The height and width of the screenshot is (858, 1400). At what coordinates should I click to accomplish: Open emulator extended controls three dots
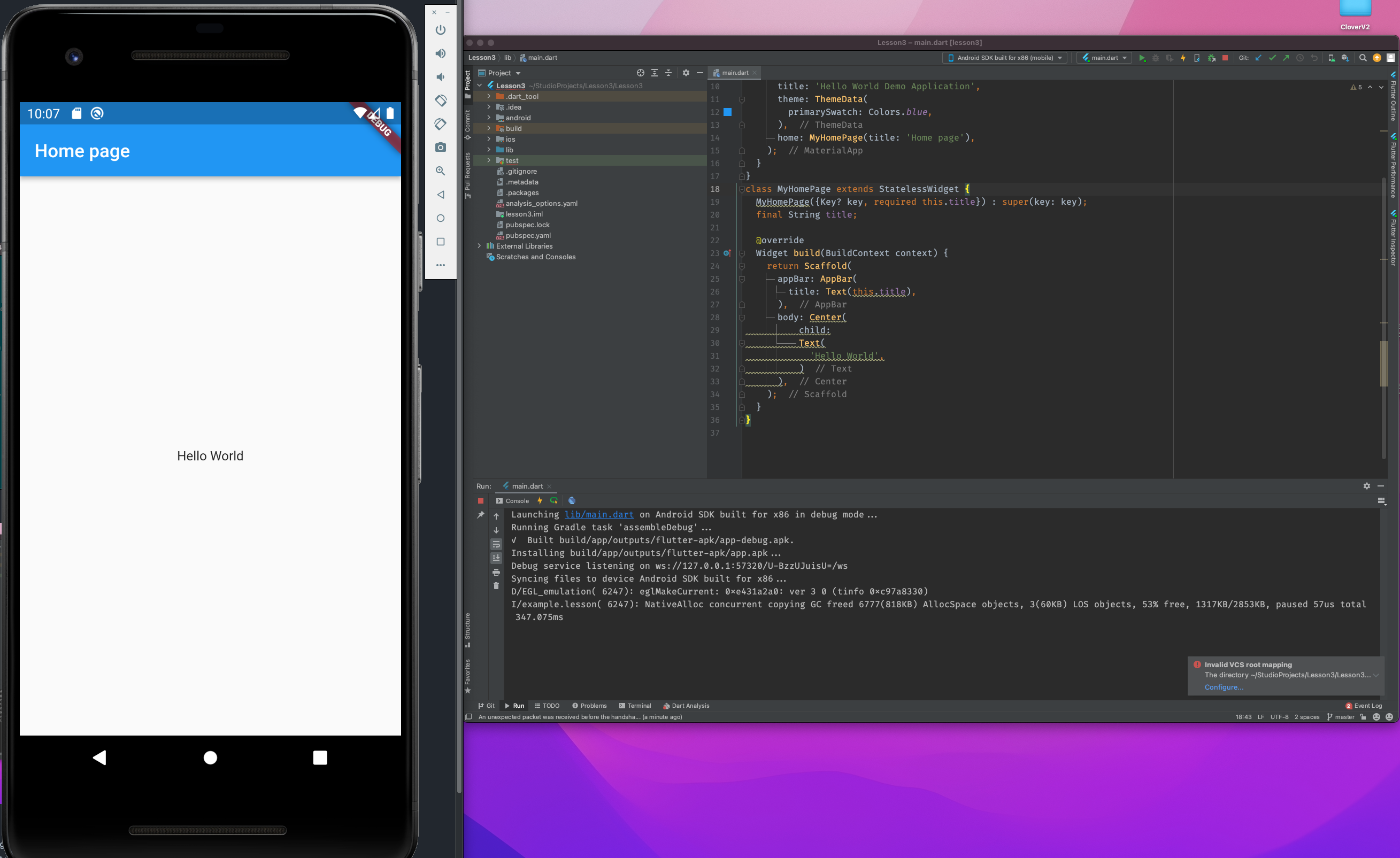[x=440, y=265]
